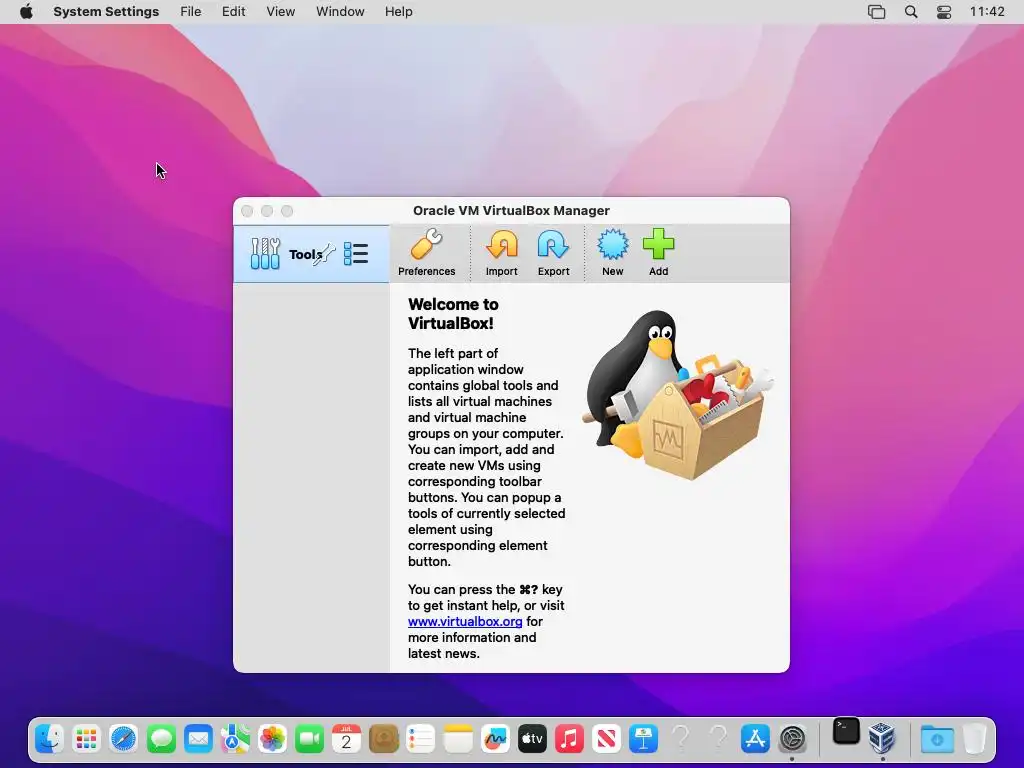This screenshot has height=768, width=1024.
Task: Open the File menu
Action: (x=191, y=12)
